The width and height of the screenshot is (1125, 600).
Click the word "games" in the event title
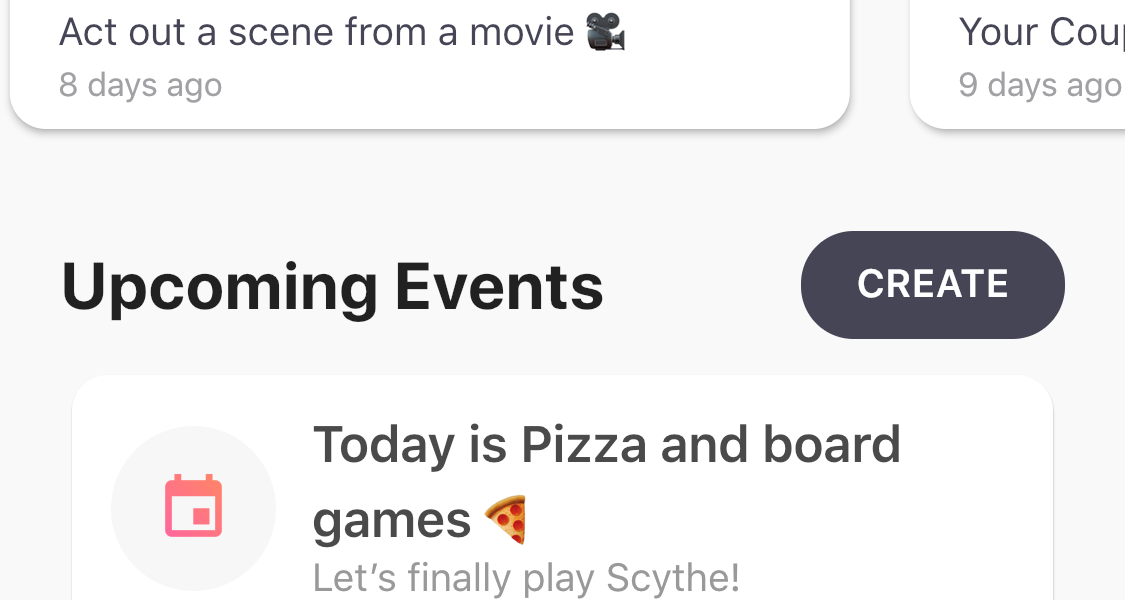click(x=391, y=521)
